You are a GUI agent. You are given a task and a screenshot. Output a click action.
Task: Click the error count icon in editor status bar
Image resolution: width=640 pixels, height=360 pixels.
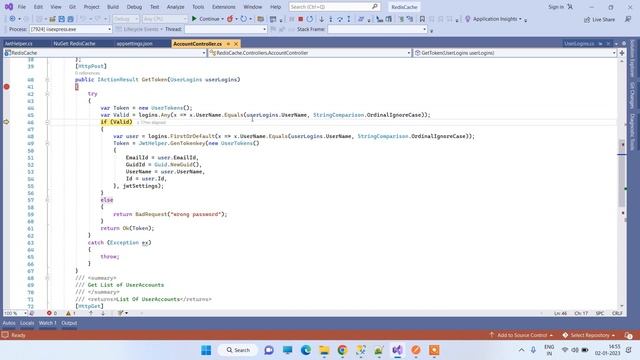point(49,313)
